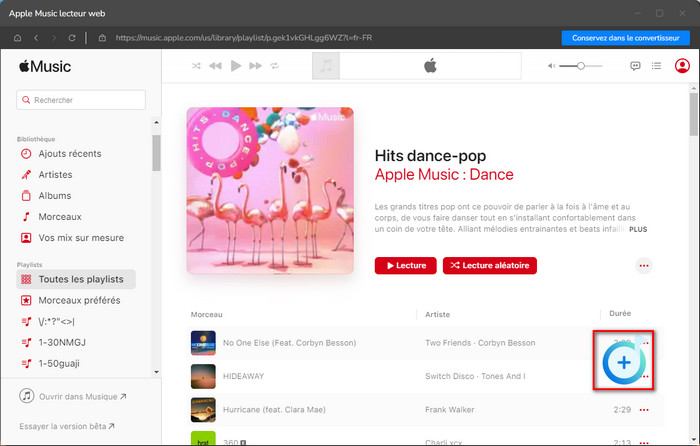Open Apple Music : Dance link
700x446 pixels.
[x=444, y=175]
